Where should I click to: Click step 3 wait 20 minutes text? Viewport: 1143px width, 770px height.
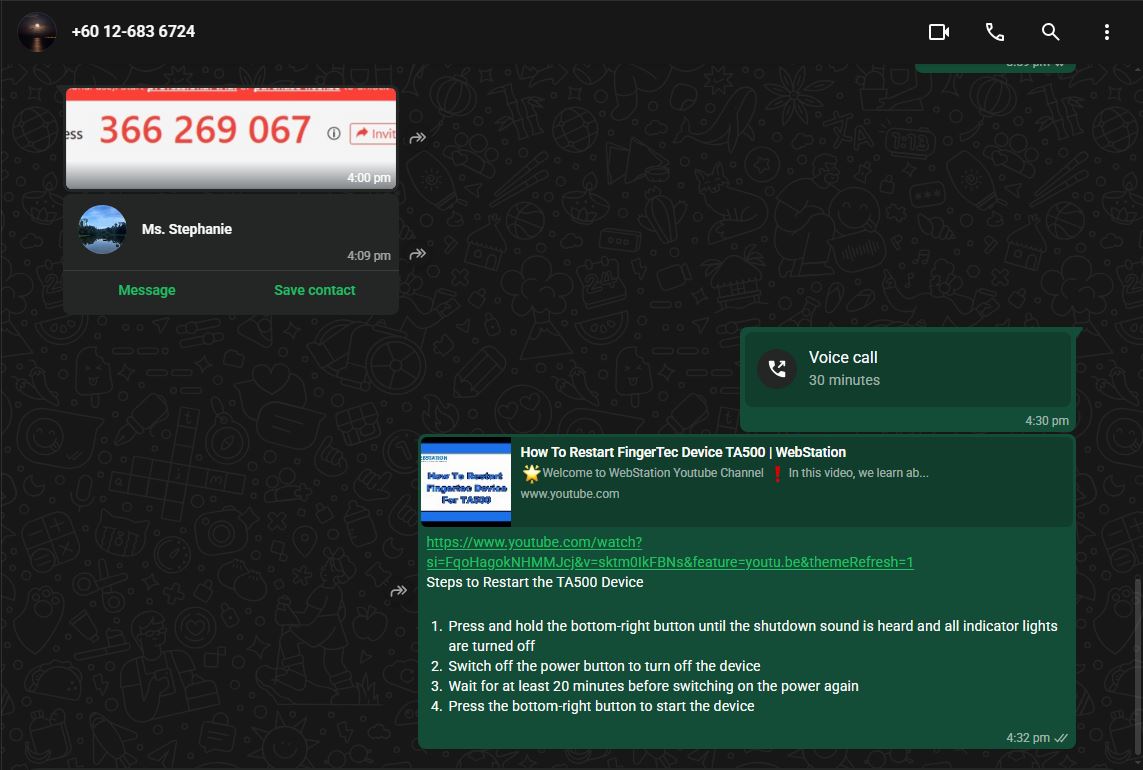tap(653, 686)
